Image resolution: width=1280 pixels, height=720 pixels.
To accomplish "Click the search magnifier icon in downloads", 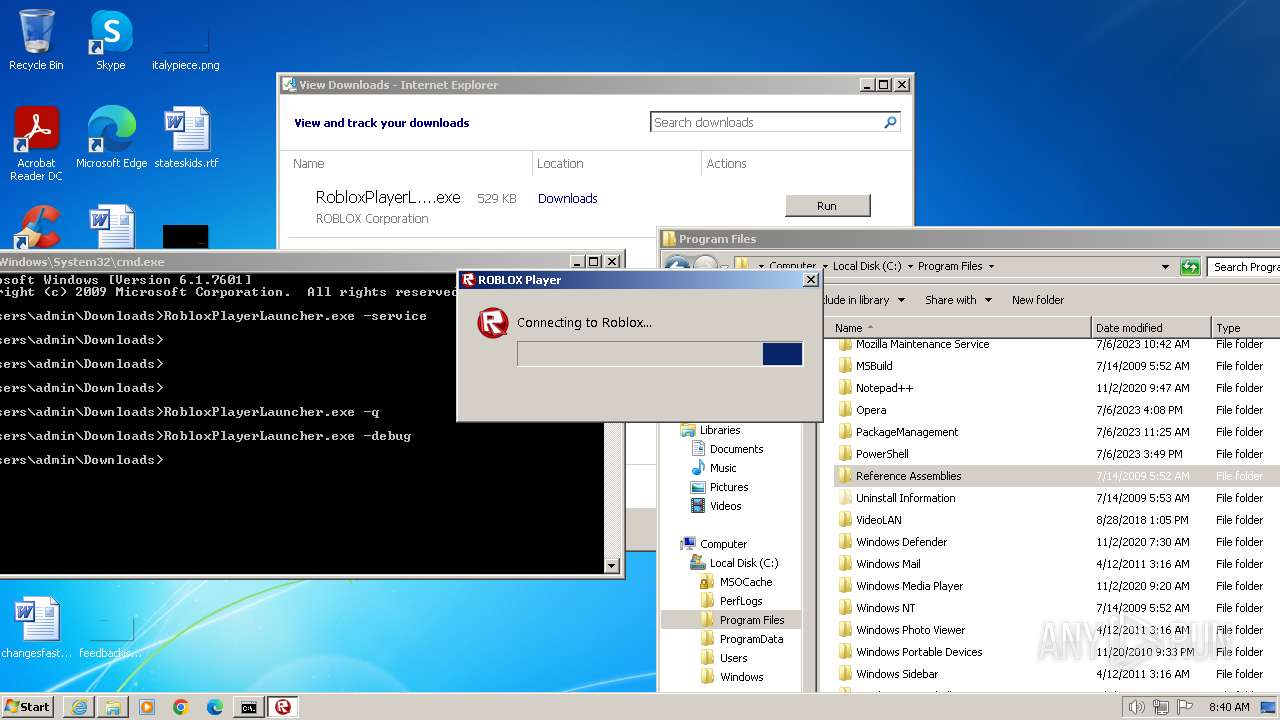I will coord(890,122).
